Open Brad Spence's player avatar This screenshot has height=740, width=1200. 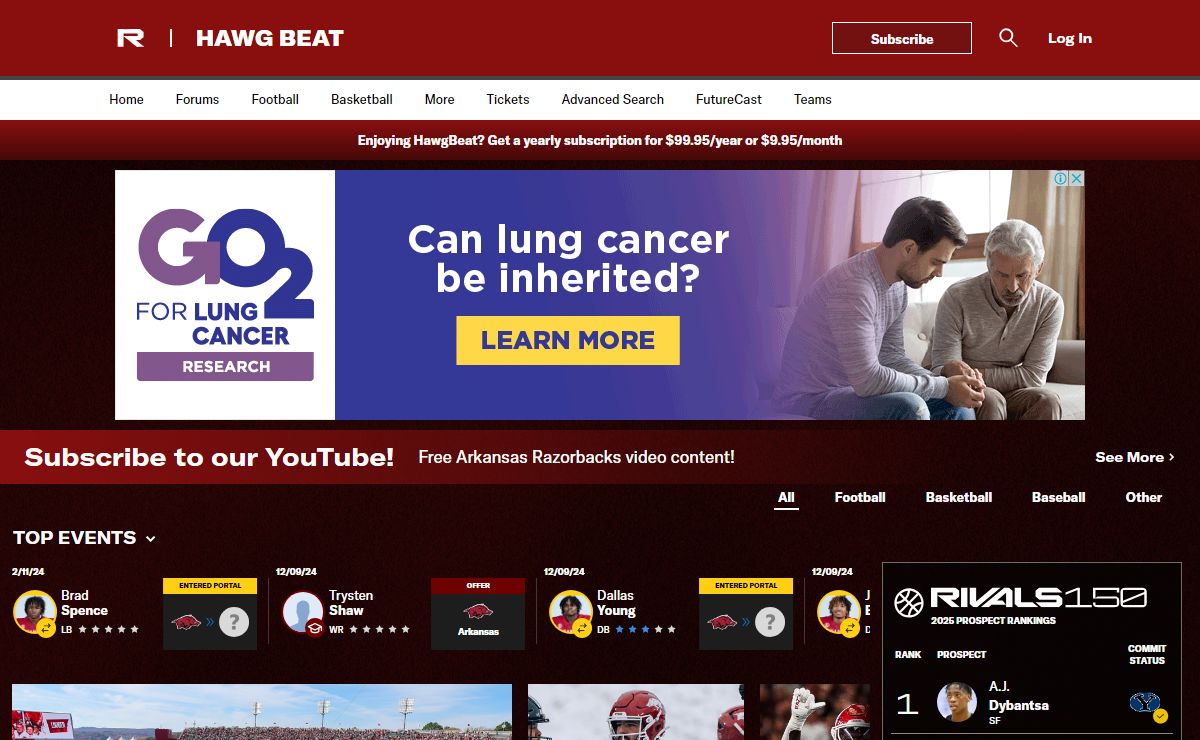(34, 611)
